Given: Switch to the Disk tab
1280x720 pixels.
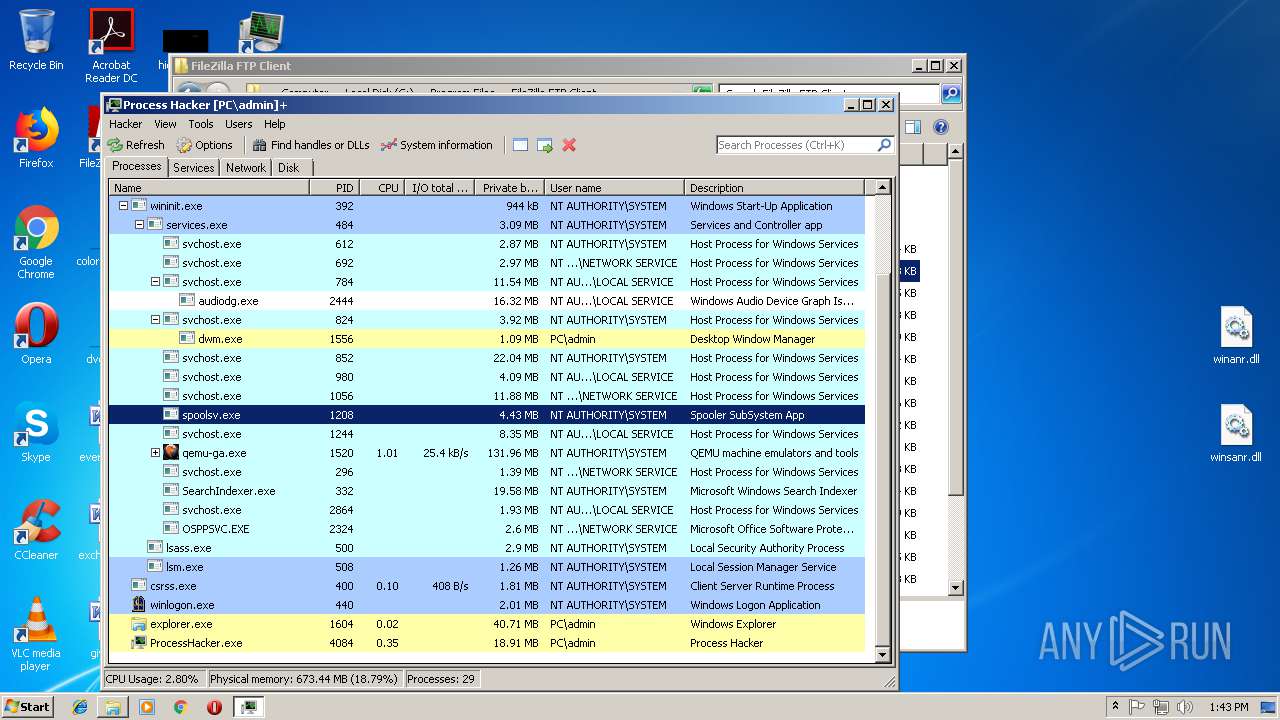Looking at the screenshot, I should pos(288,168).
